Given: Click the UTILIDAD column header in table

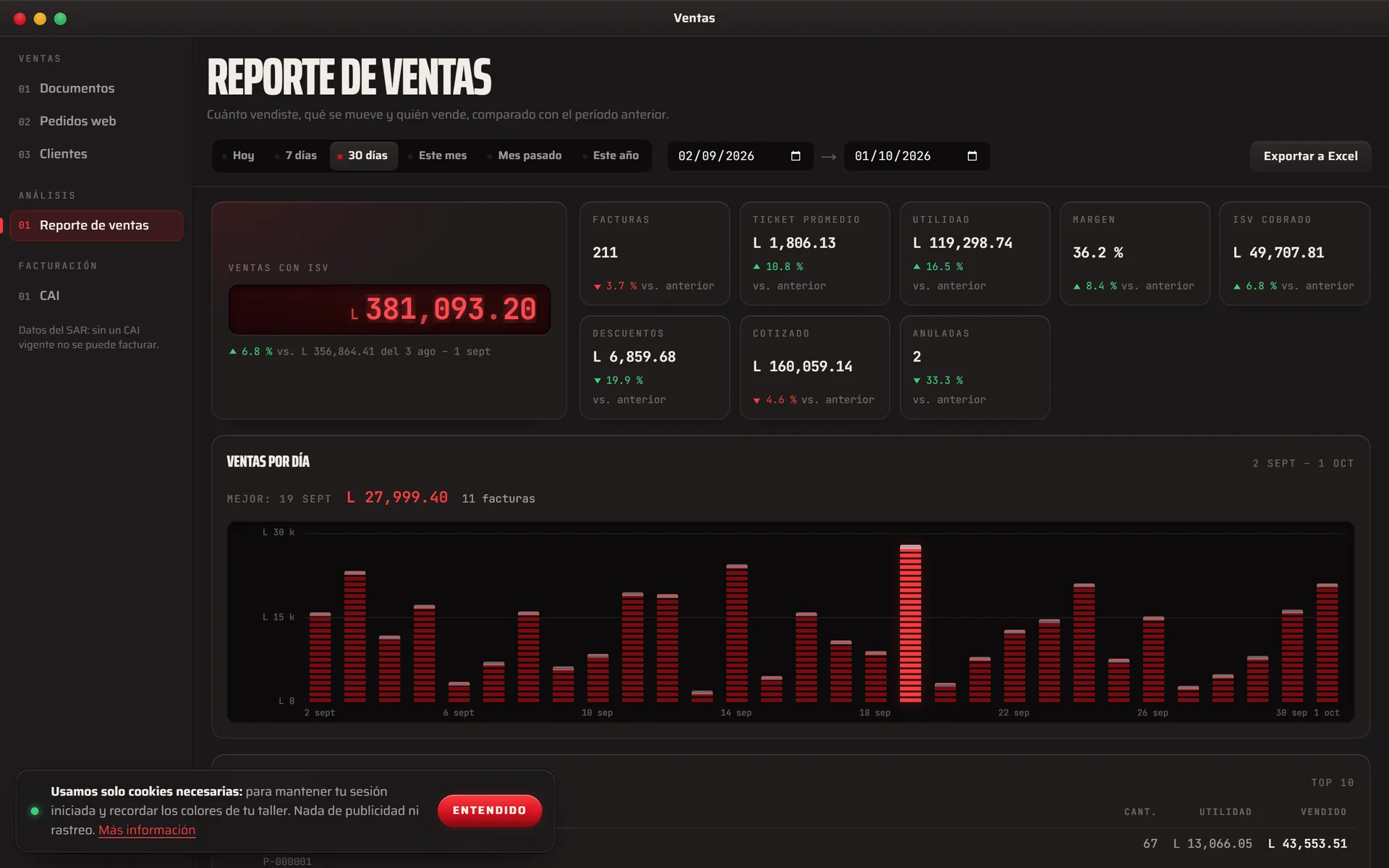Looking at the screenshot, I should (1225, 812).
